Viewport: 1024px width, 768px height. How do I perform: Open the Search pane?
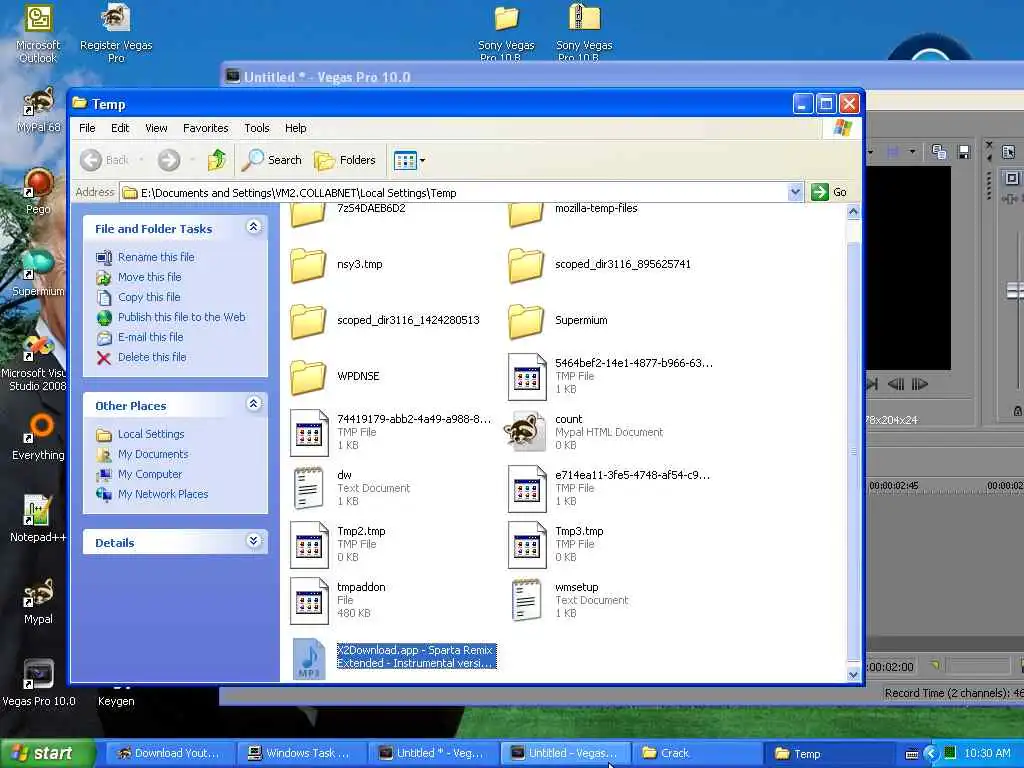pos(272,160)
